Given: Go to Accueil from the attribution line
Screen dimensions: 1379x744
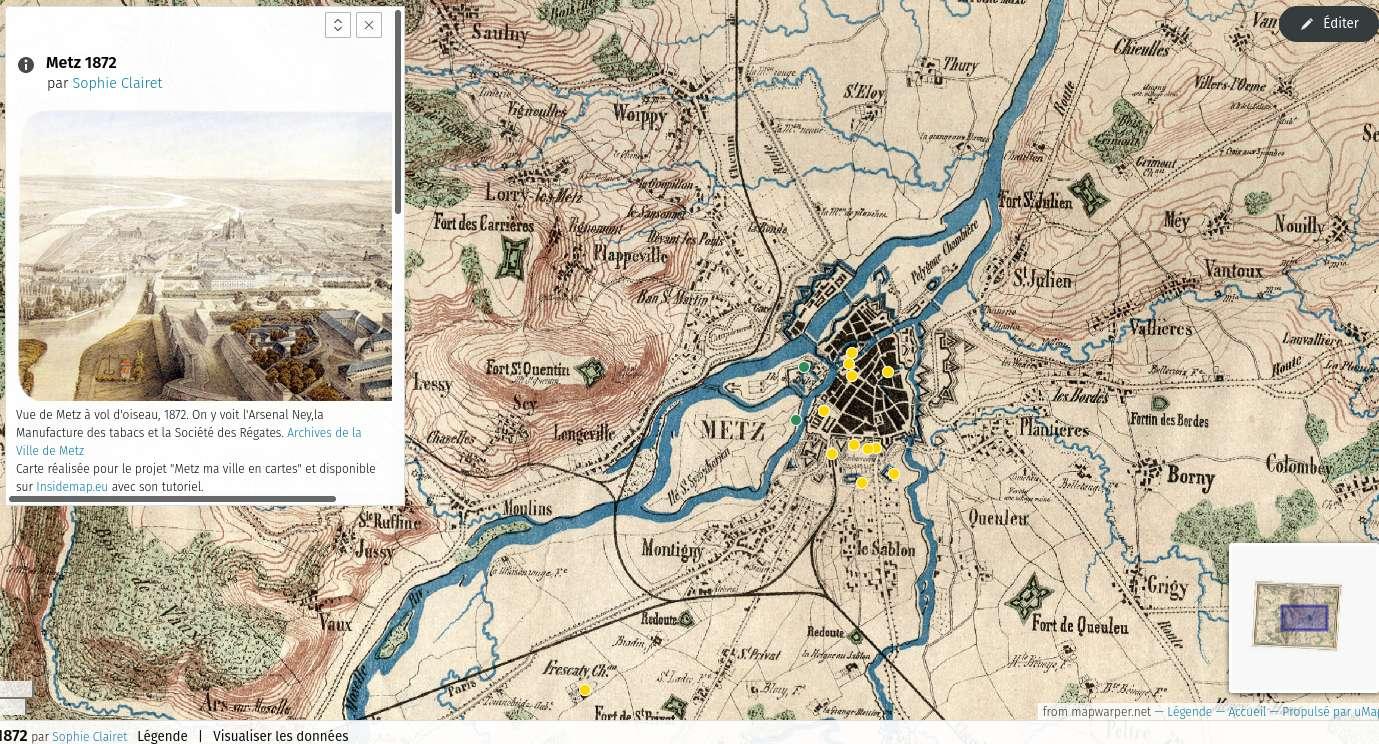Looking at the screenshot, I should 1246,712.
